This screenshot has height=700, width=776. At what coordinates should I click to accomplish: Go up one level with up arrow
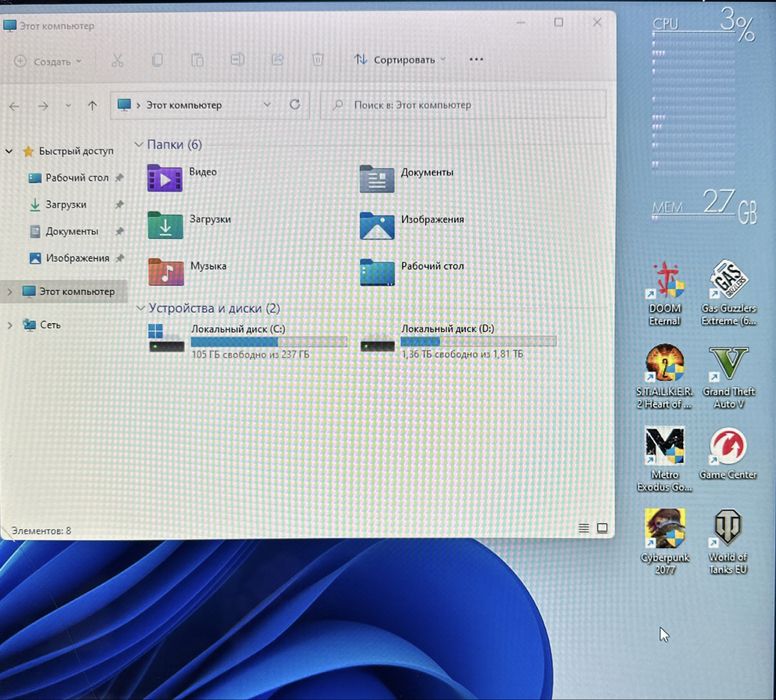(93, 105)
